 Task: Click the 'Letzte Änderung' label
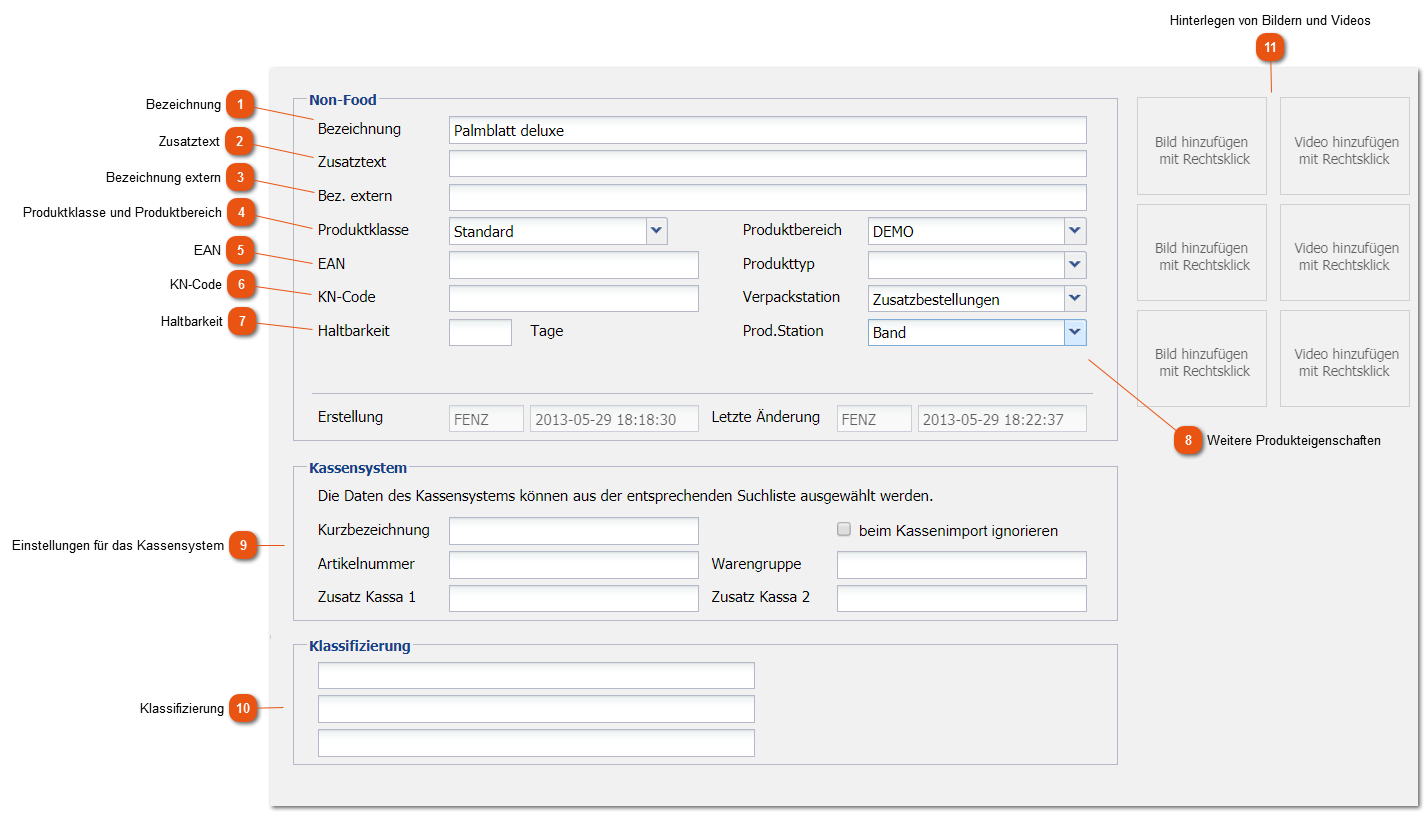[x=766, y=417]
